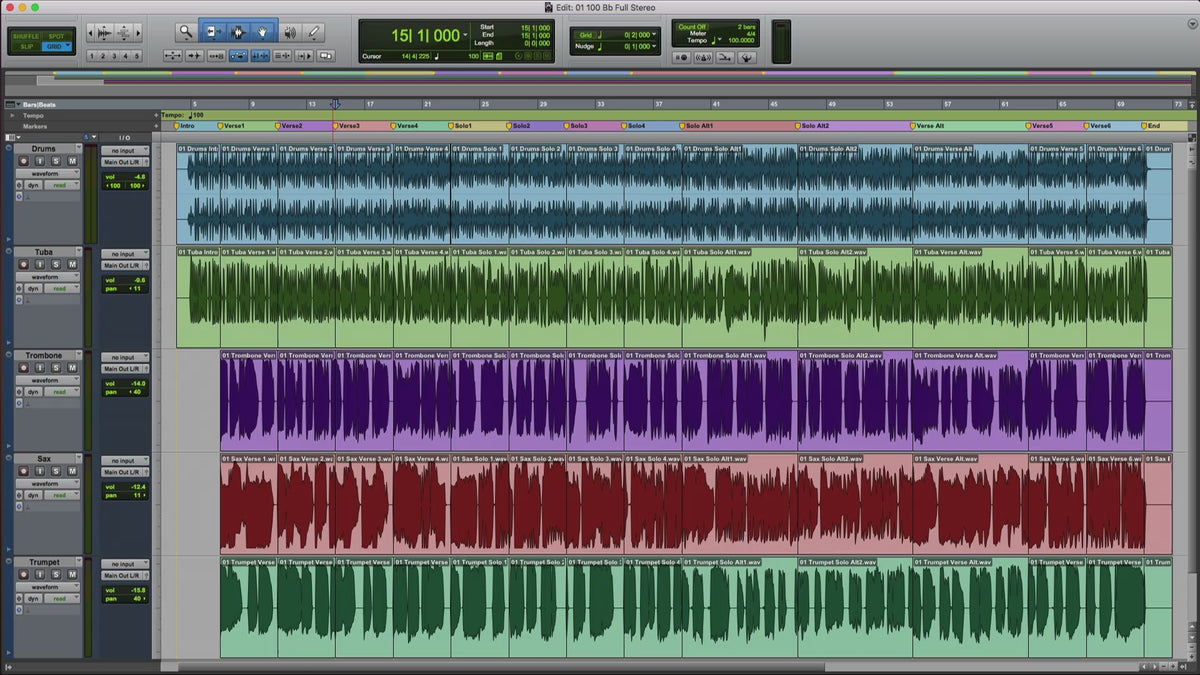1200x675 pixels.
Task: Click the Verse Alt marker icon
Action: pyautogui.click(x=913, y=126)
